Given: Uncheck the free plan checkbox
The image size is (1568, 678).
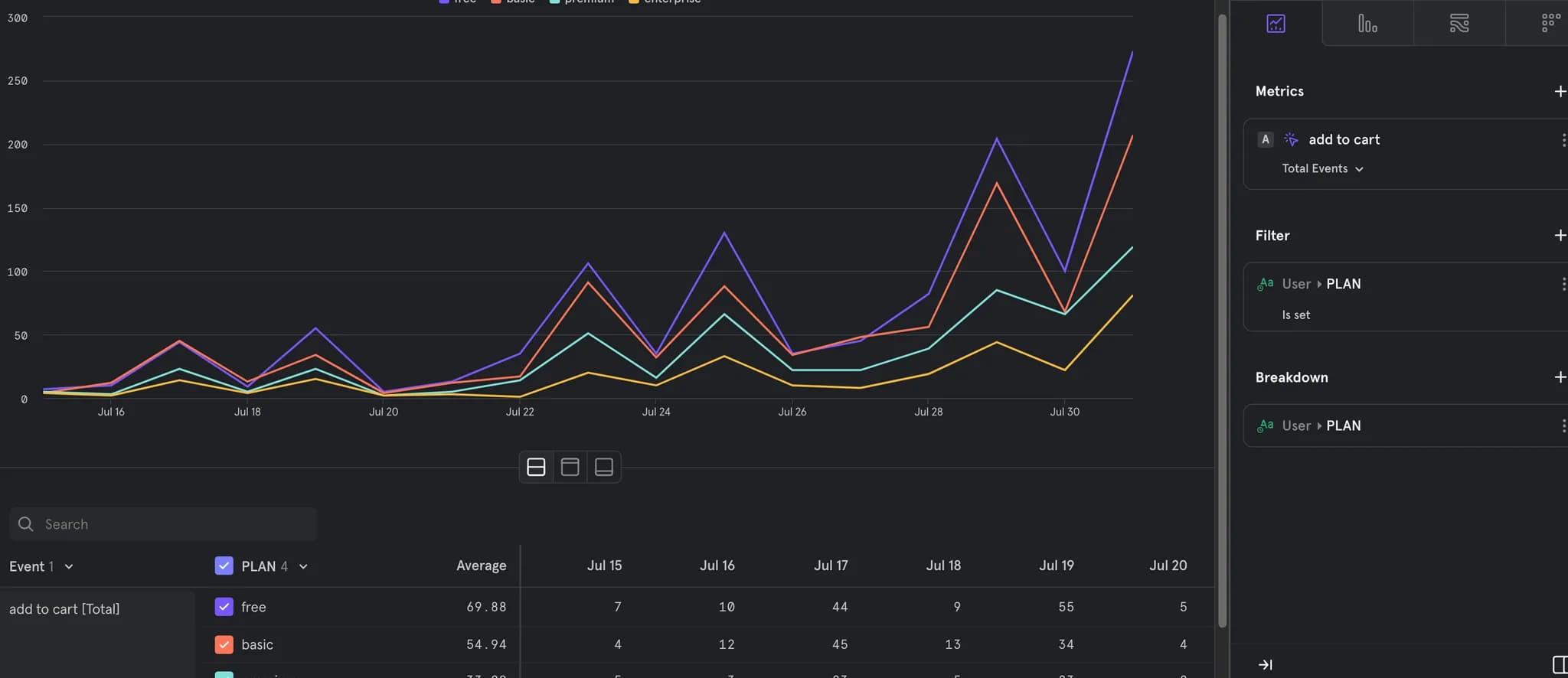Looking at the screenshot, I should (x=224, y=607).
